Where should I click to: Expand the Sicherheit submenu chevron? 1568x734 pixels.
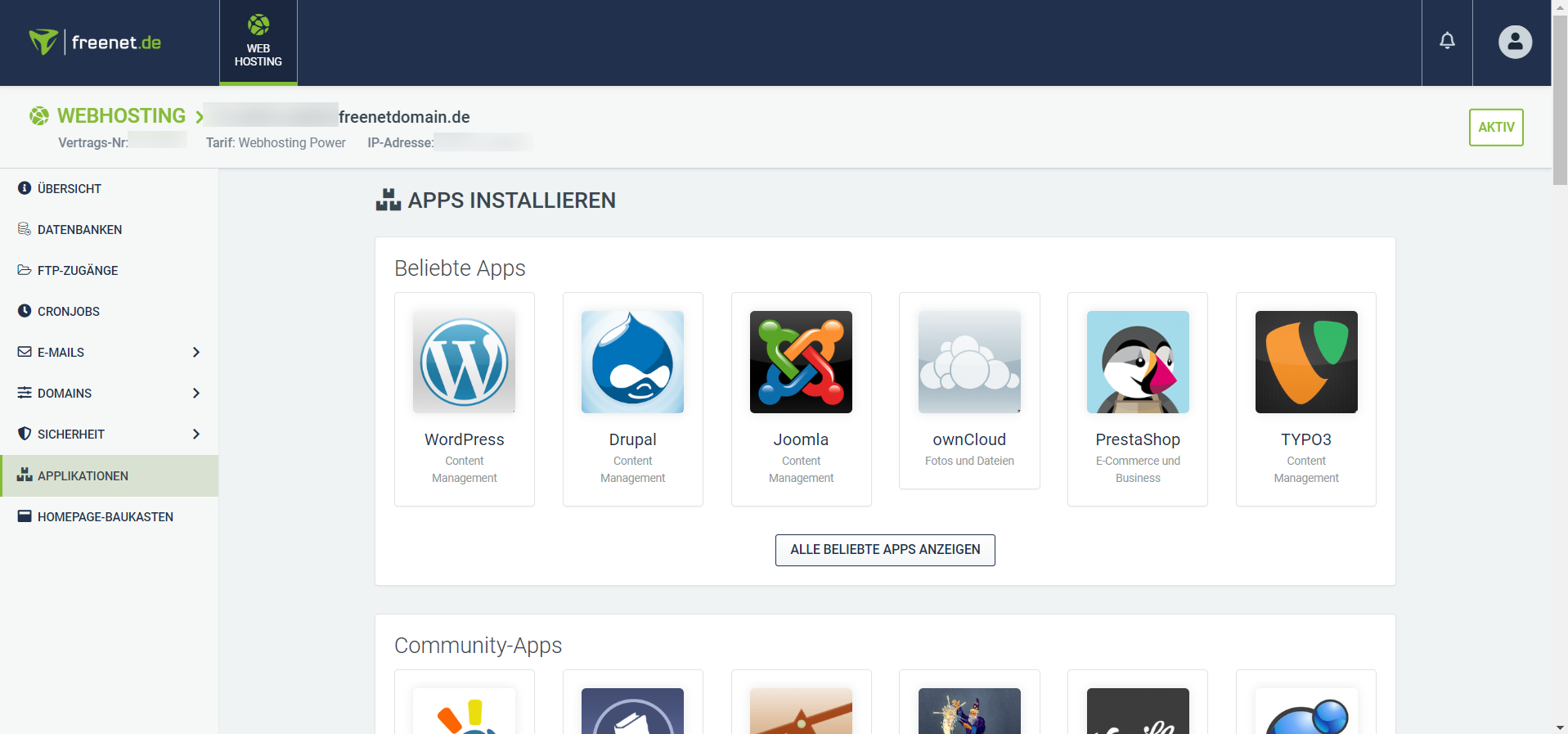pyautogui.click(x=195, y=435)
